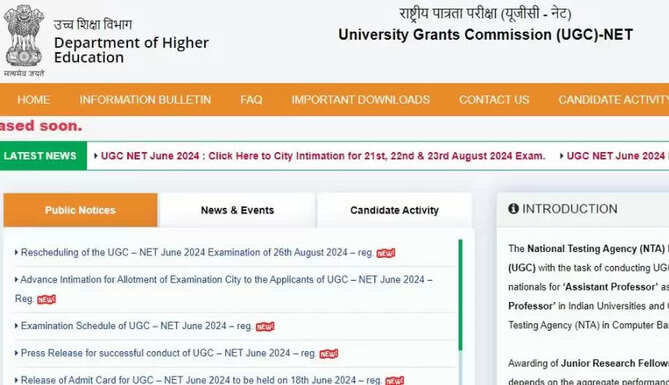Open Press Release for successful conduct notice
This screenshot has width=669, height=385.
click(x=169, y=353)
